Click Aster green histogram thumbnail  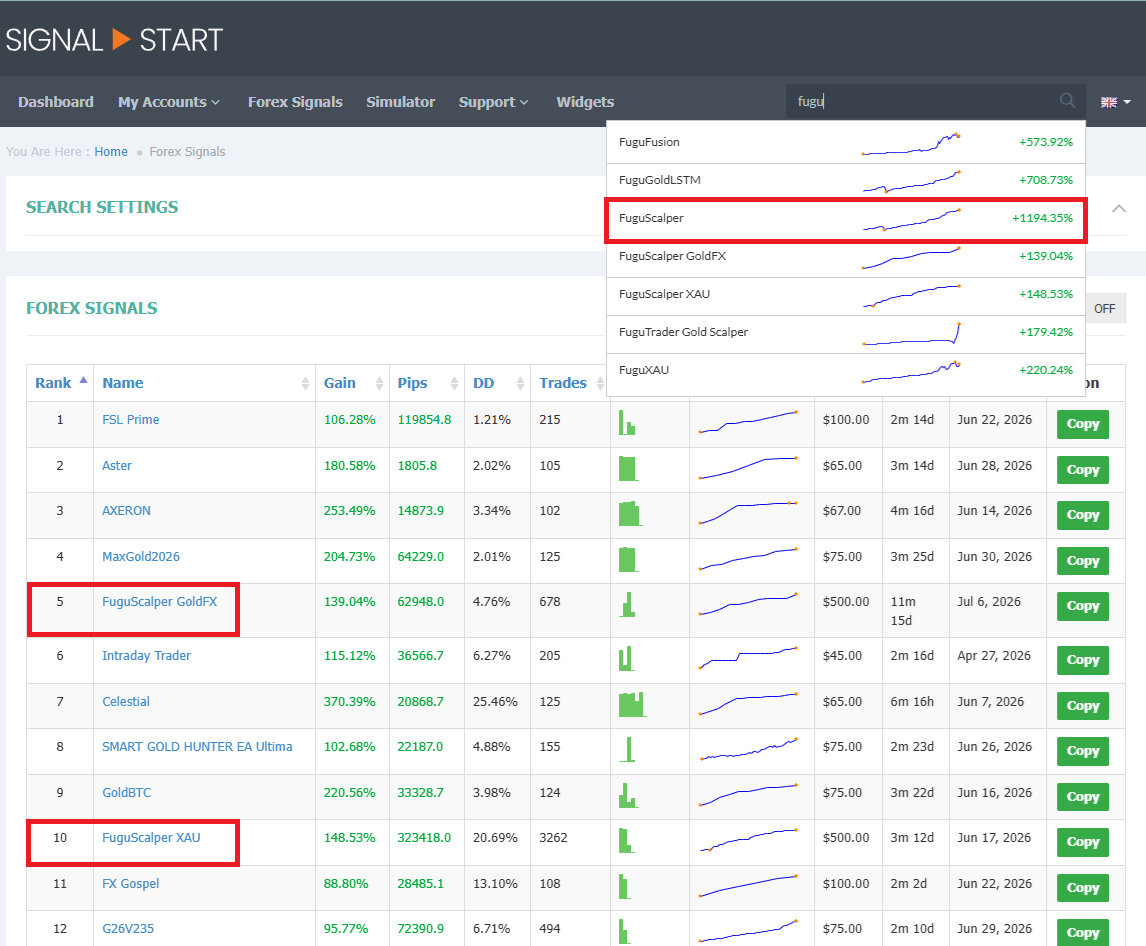(x=628, y=469)
